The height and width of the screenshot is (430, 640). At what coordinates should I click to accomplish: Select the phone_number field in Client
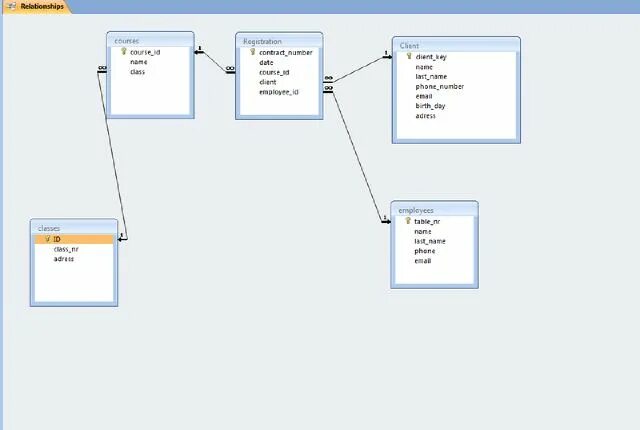[440, 86]
